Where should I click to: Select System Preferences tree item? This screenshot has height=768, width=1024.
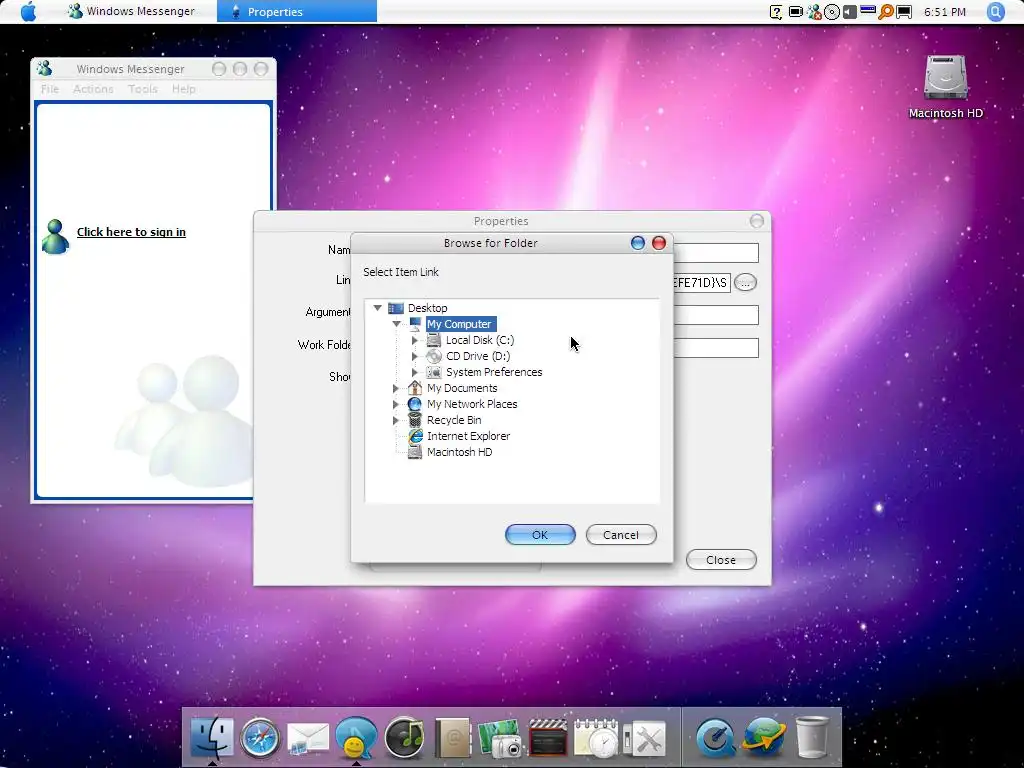[494, 372]
